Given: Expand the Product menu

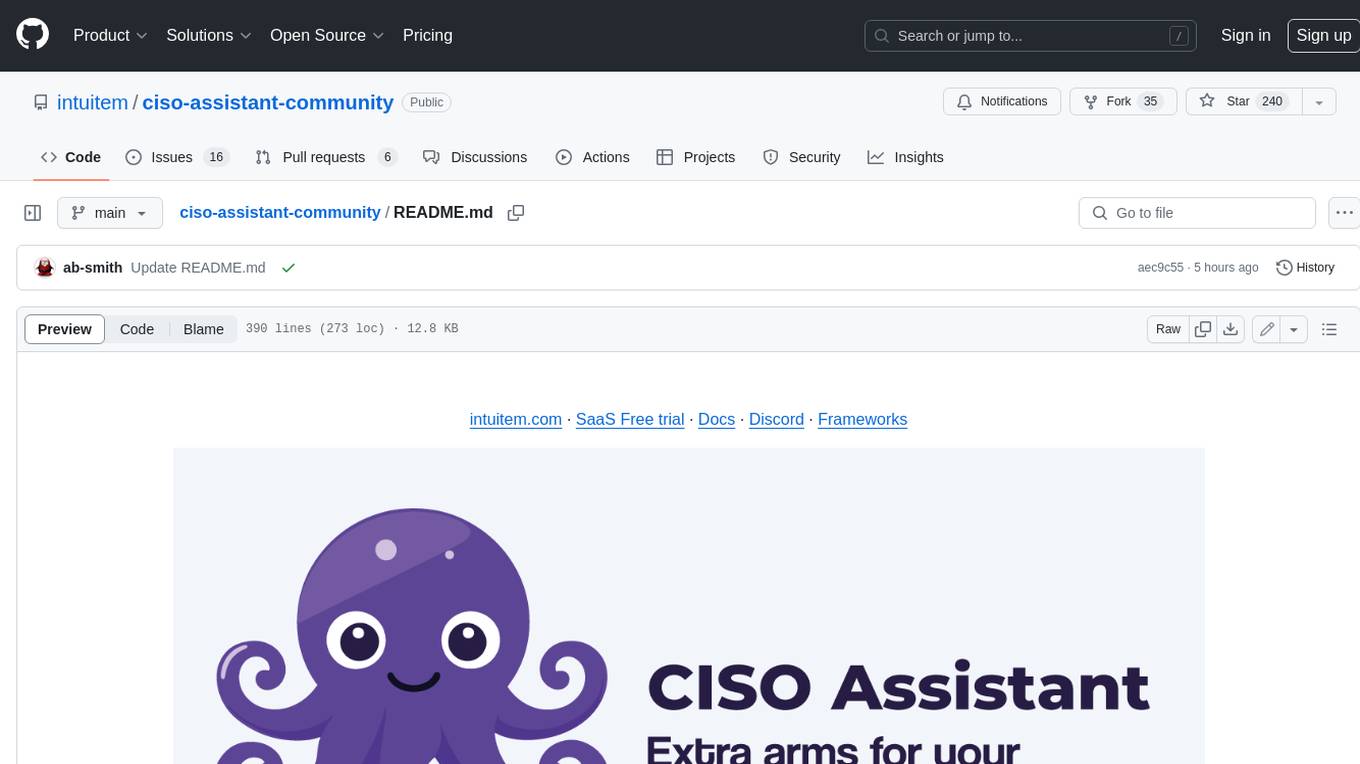Looking at the screenshot, I should (110, 35).
